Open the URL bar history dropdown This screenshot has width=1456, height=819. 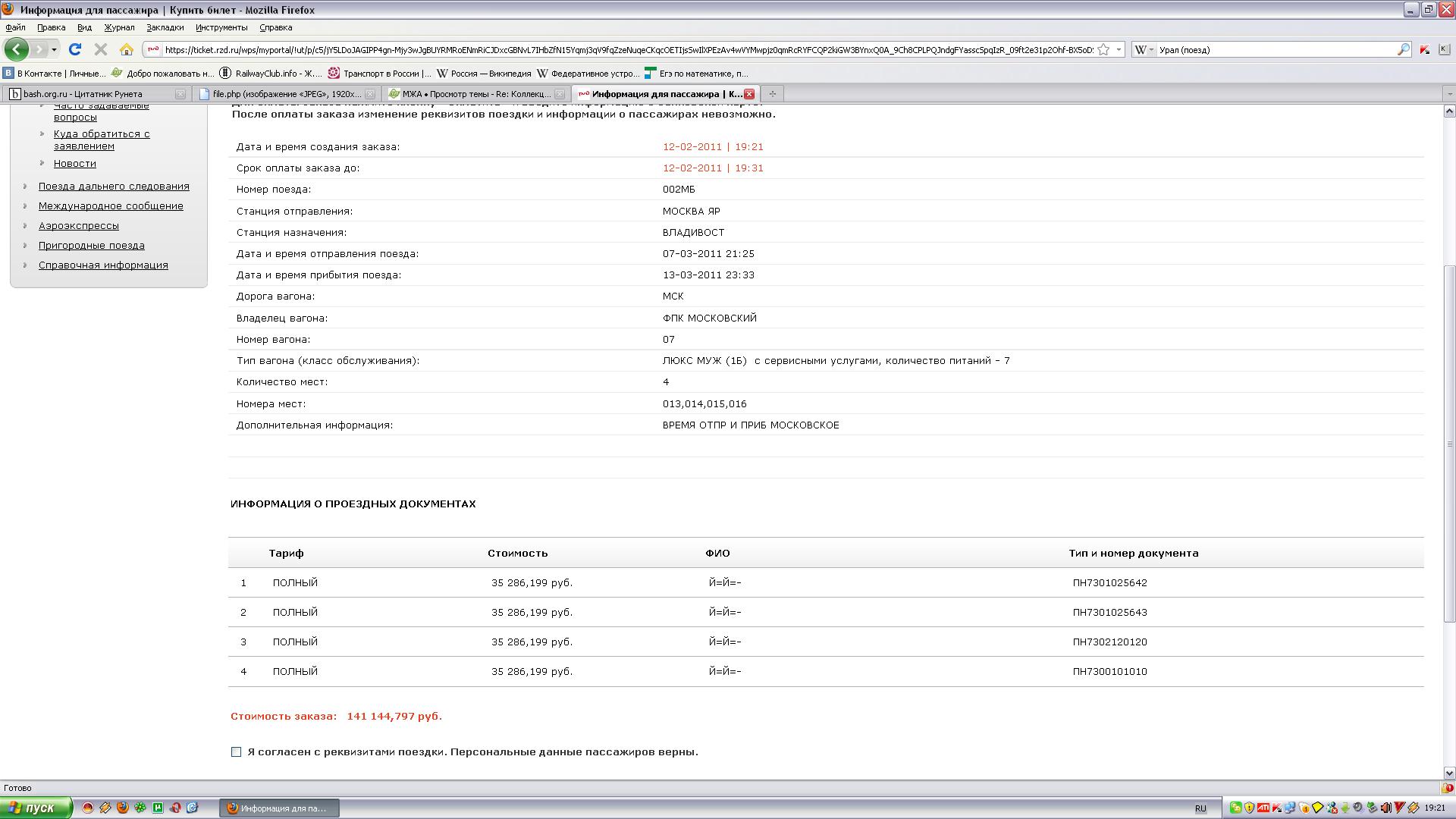click(x=1119, y=49)
